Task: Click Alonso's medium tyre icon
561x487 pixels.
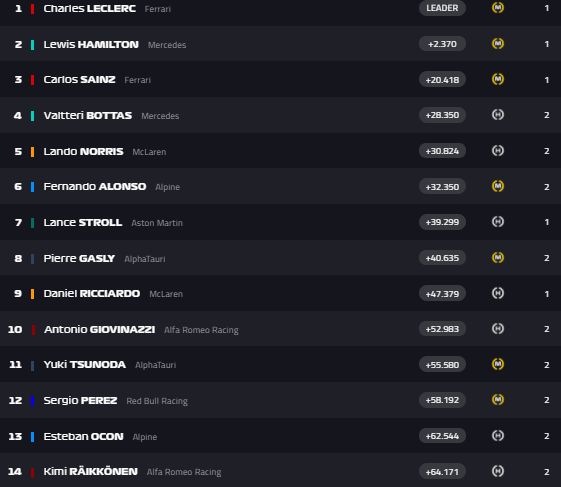Action: (498, 186)
